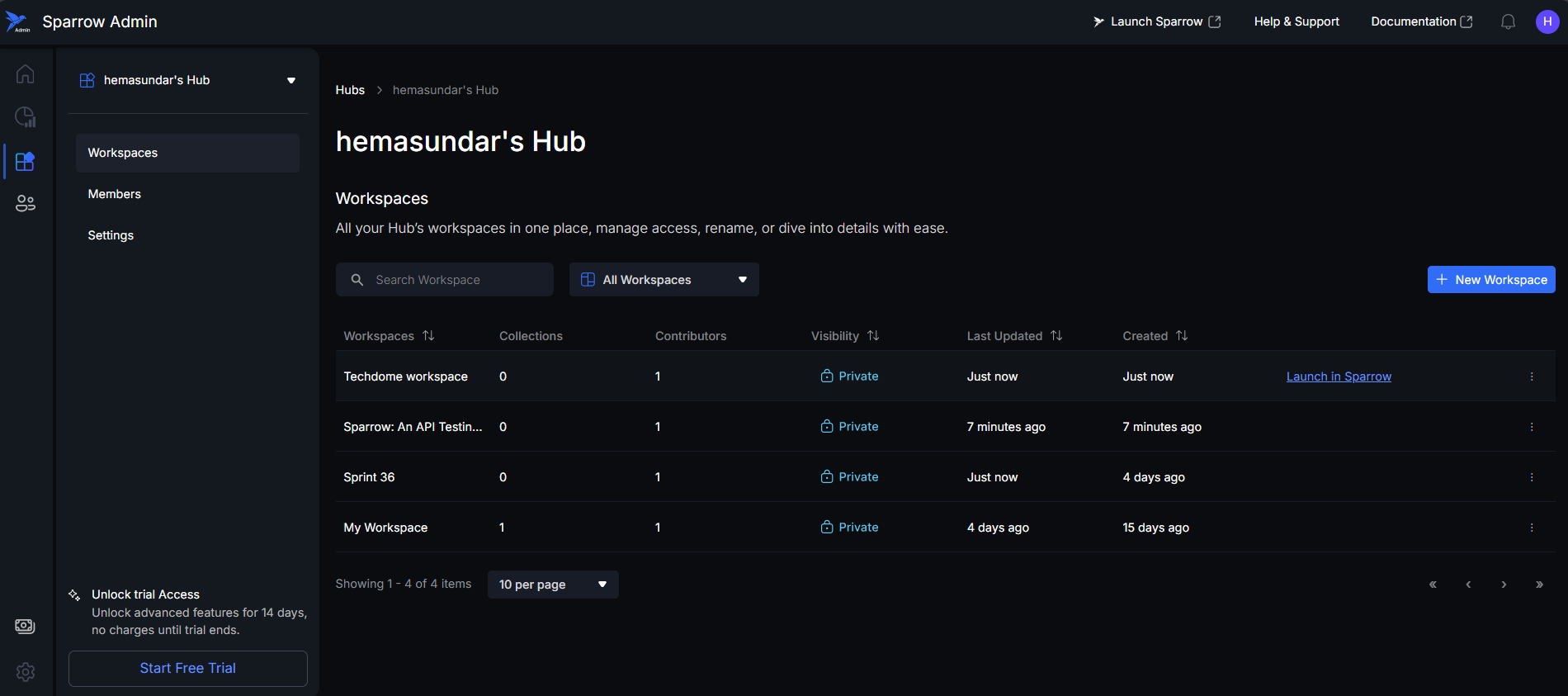Select the Hubs icon in left sidebar
The width and height of the screenshot is (1568, 696).
[25, 161]
